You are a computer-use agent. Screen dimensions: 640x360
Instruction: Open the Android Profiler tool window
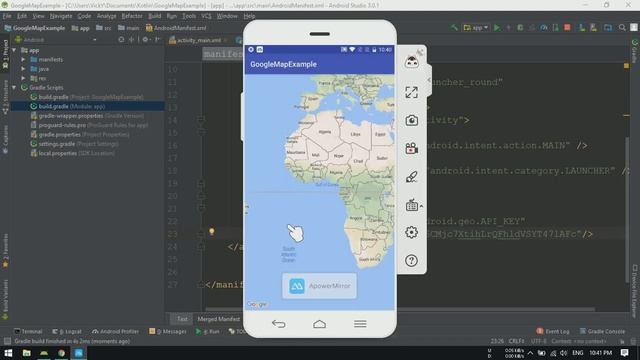pyautogui.click(x=116, y=331)
